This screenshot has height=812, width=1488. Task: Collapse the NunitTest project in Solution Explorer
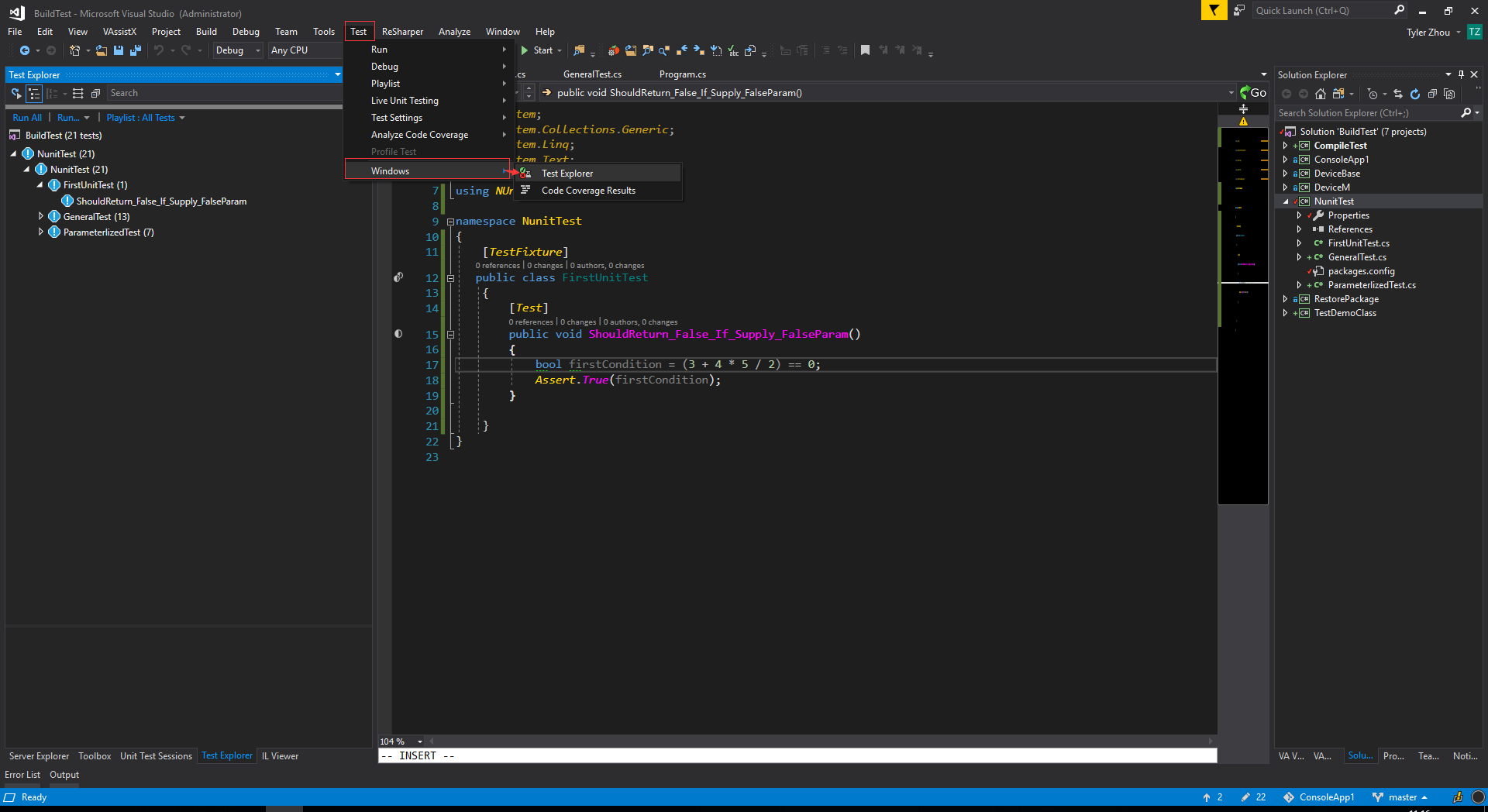coord(1285,201)
